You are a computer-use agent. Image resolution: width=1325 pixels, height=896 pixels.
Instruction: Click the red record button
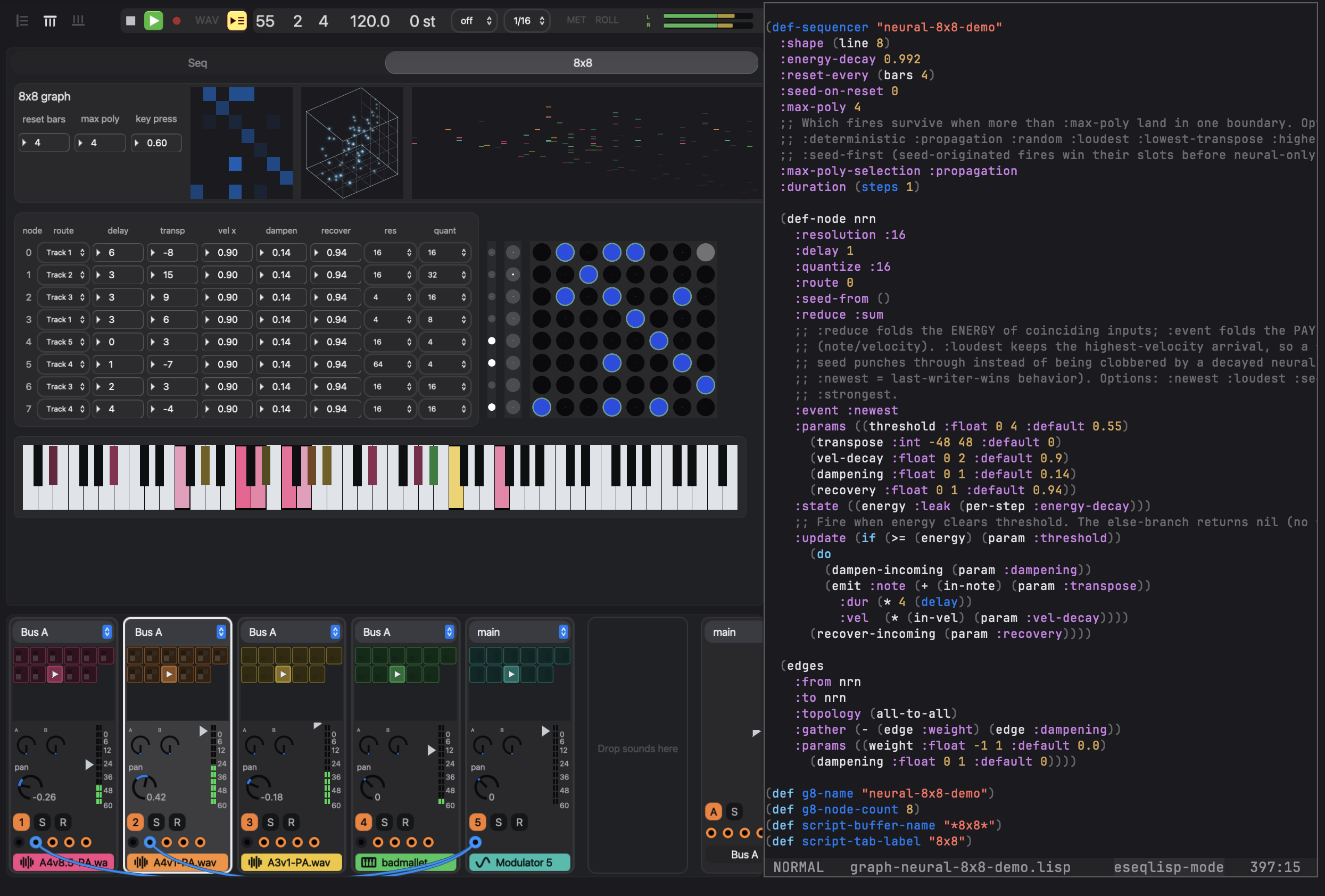click(x=177, y=21)
